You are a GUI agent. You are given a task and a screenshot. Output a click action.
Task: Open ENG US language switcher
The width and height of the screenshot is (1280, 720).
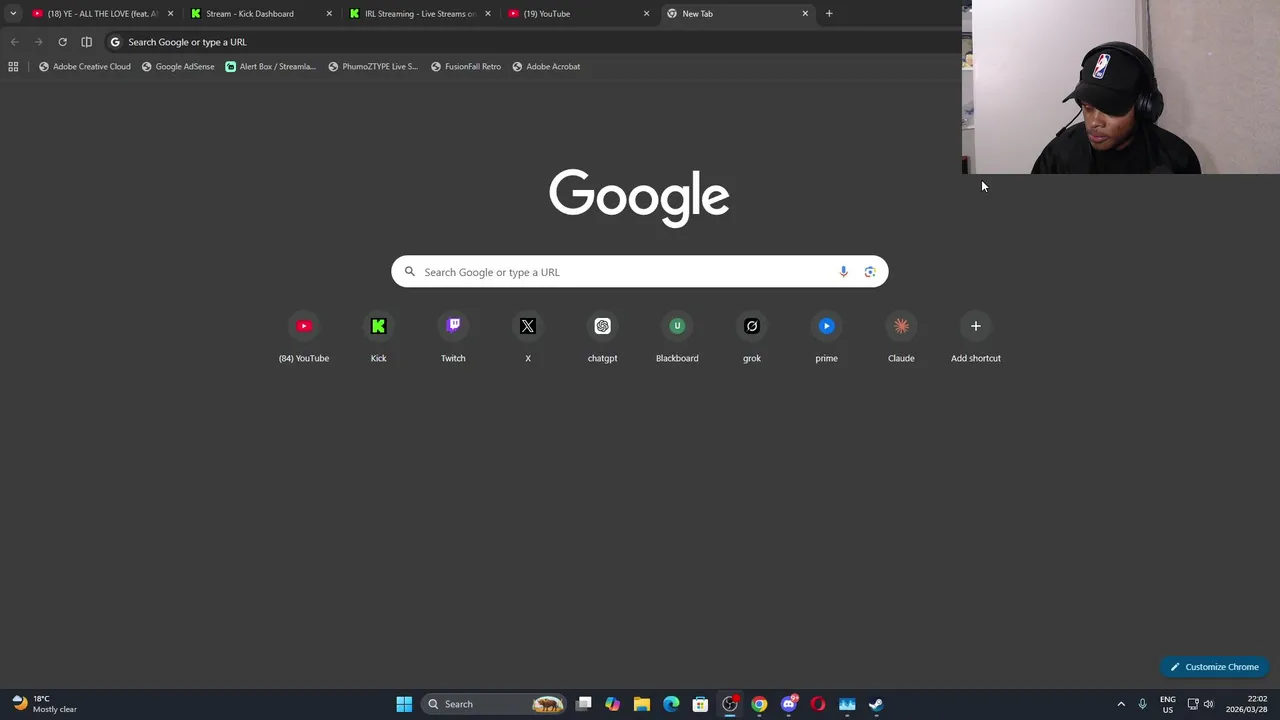[1167, 704]
